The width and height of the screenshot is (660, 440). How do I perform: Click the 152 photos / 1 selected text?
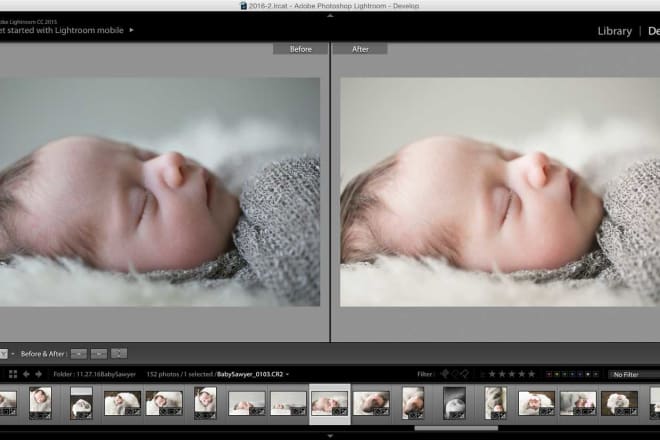[x=180, y=374]
